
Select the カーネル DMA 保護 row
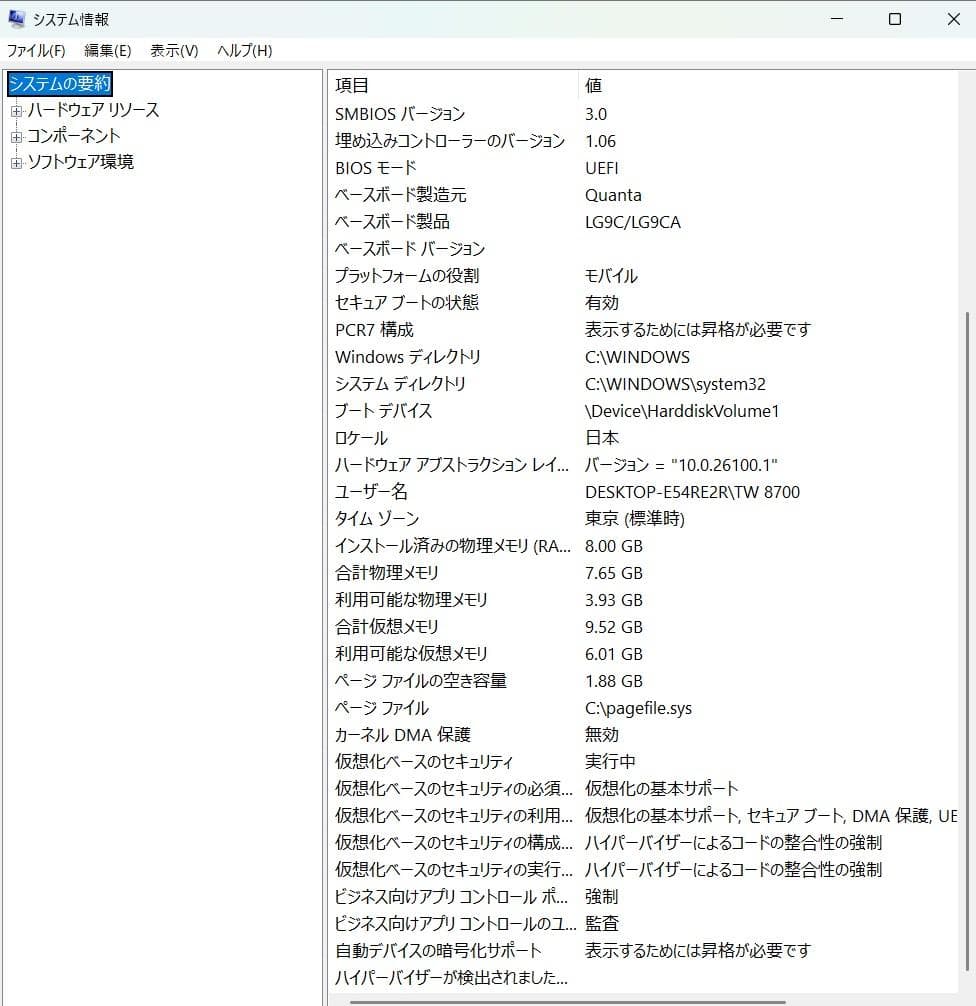[450, 734]
